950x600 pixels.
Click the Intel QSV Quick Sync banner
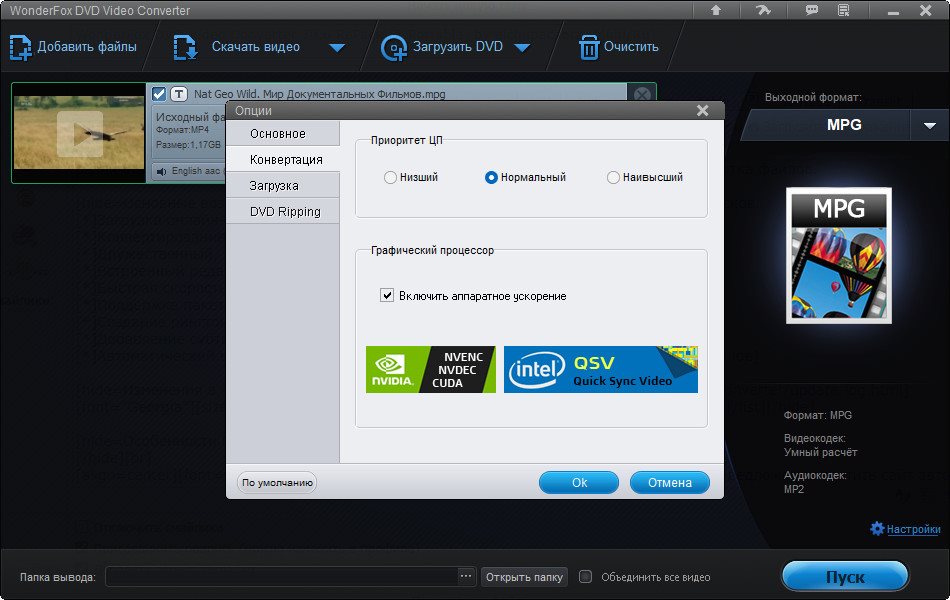(x=600, y=369)
